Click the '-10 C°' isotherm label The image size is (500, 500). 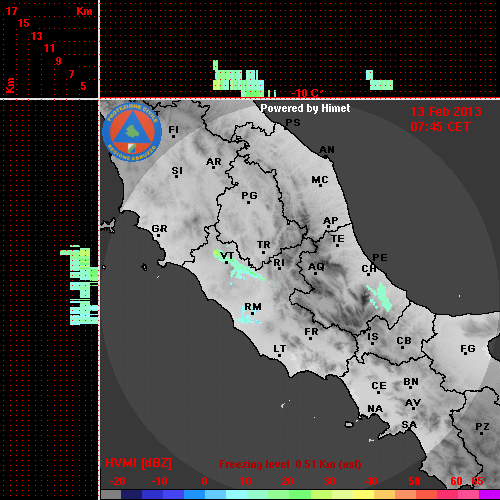click(x=307, y=93)
